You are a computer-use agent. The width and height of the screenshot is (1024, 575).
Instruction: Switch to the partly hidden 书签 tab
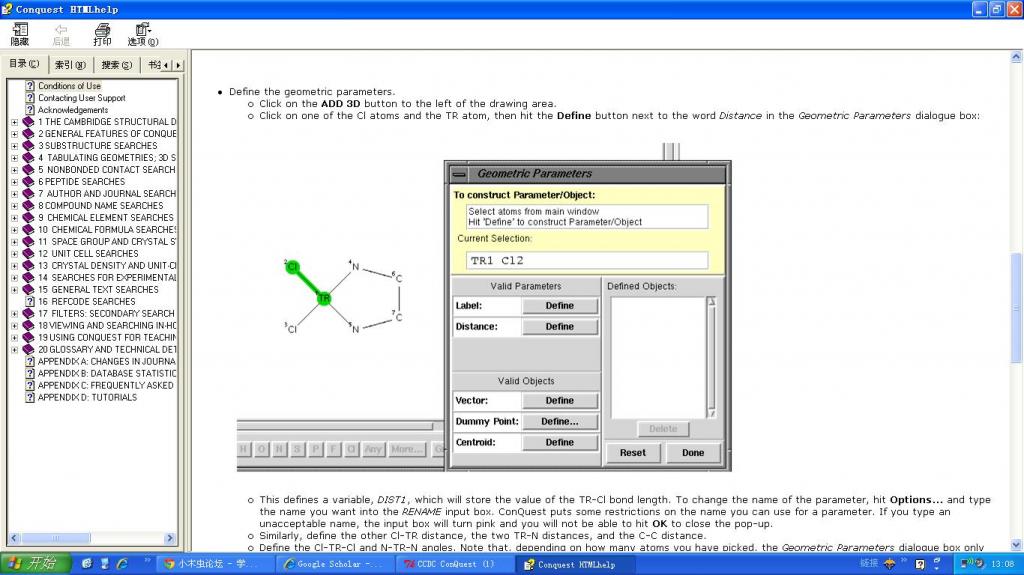pos(152,65)
